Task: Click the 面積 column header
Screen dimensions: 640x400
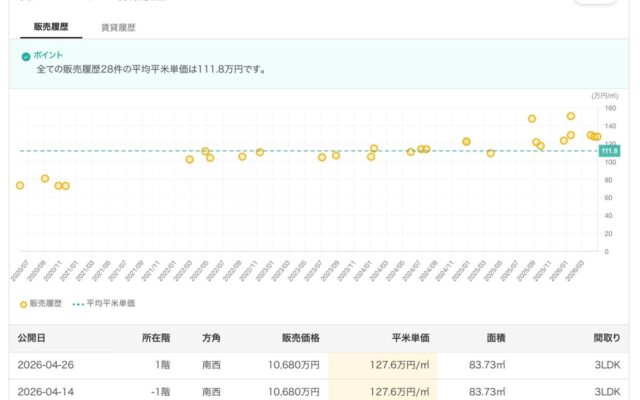Action: point(496,338)
